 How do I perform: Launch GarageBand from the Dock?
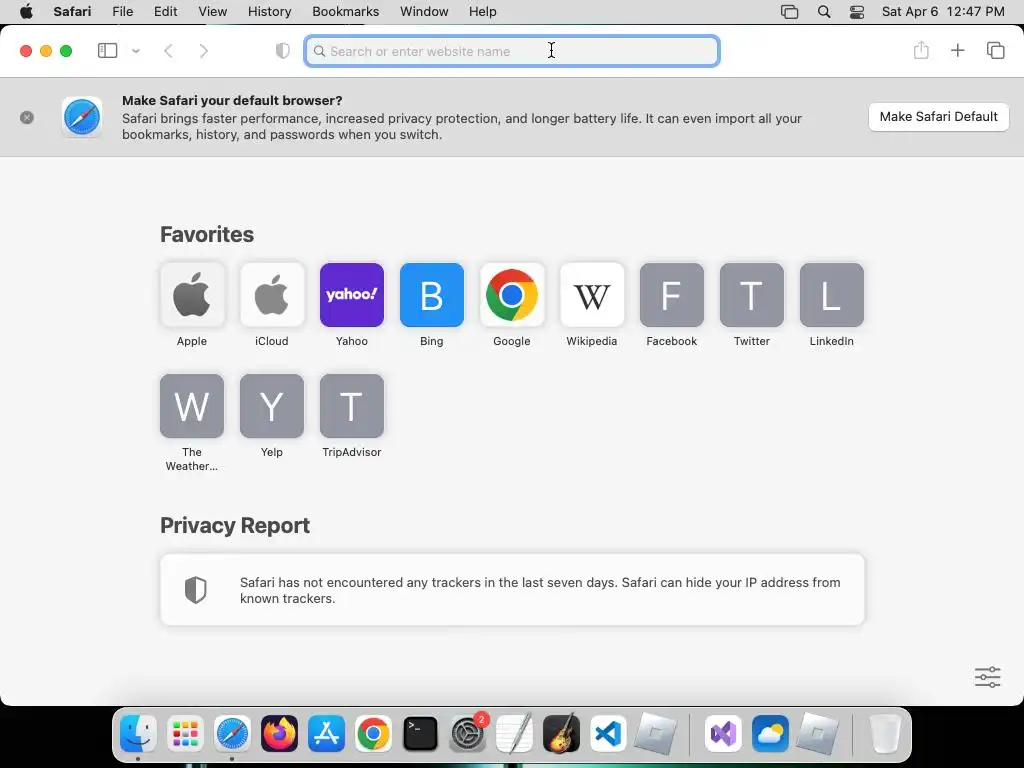click(562, 733)
